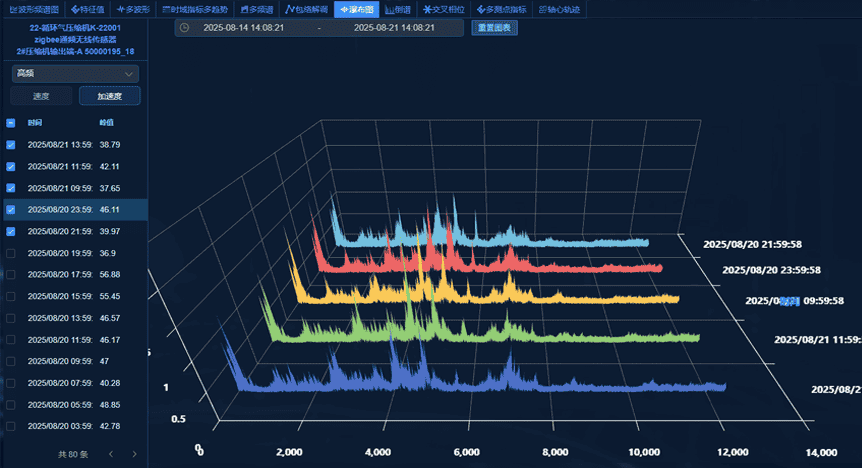Select the 速度 button
This screenshot has height=468, width=862.
pos(41,96)
